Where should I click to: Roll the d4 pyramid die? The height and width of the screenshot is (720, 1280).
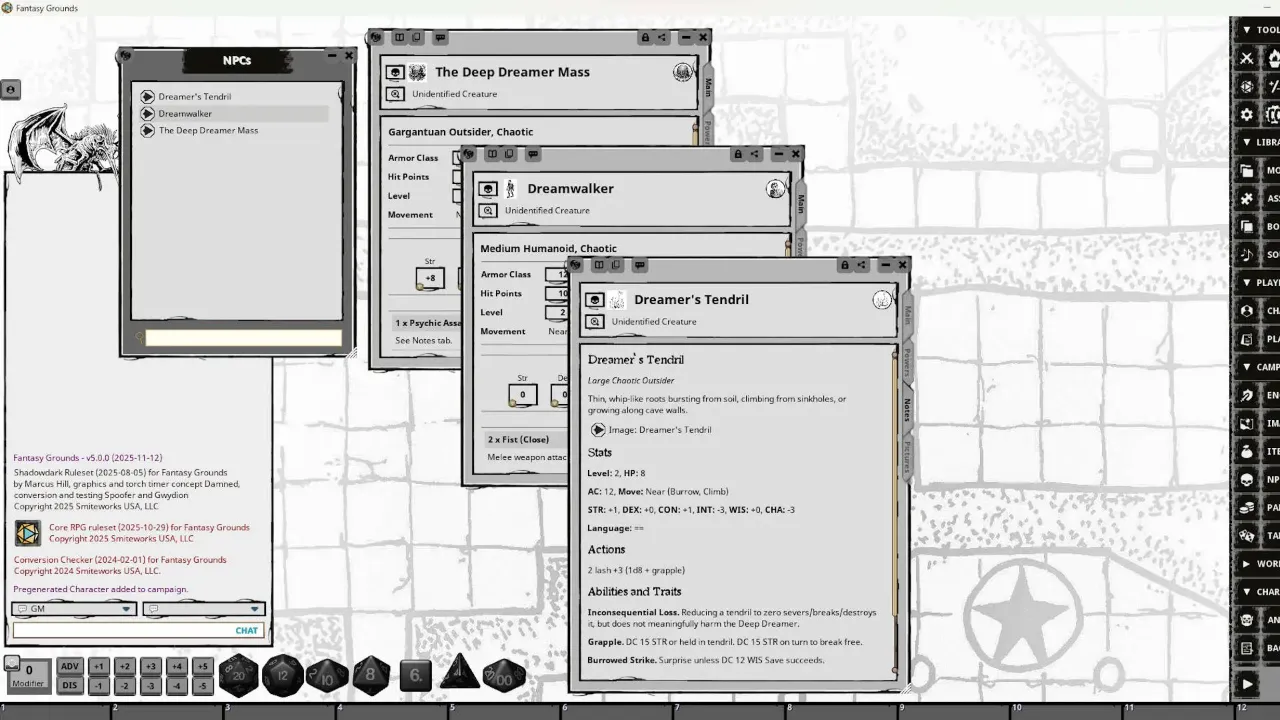tap(459, 672)
